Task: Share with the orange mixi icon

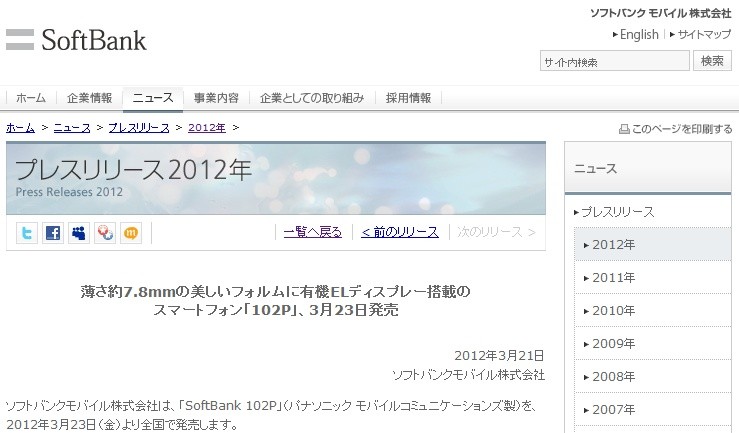Action: coord(131,233)
